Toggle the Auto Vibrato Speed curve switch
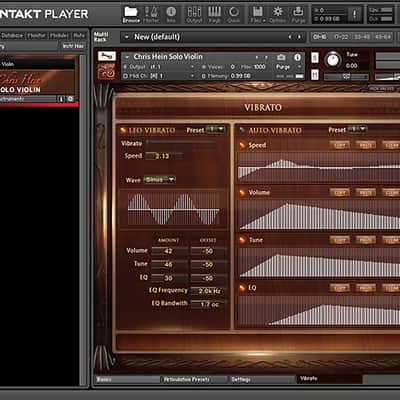Screen dimensions: 400x400 pyautogui.click(x=242, y=145)
